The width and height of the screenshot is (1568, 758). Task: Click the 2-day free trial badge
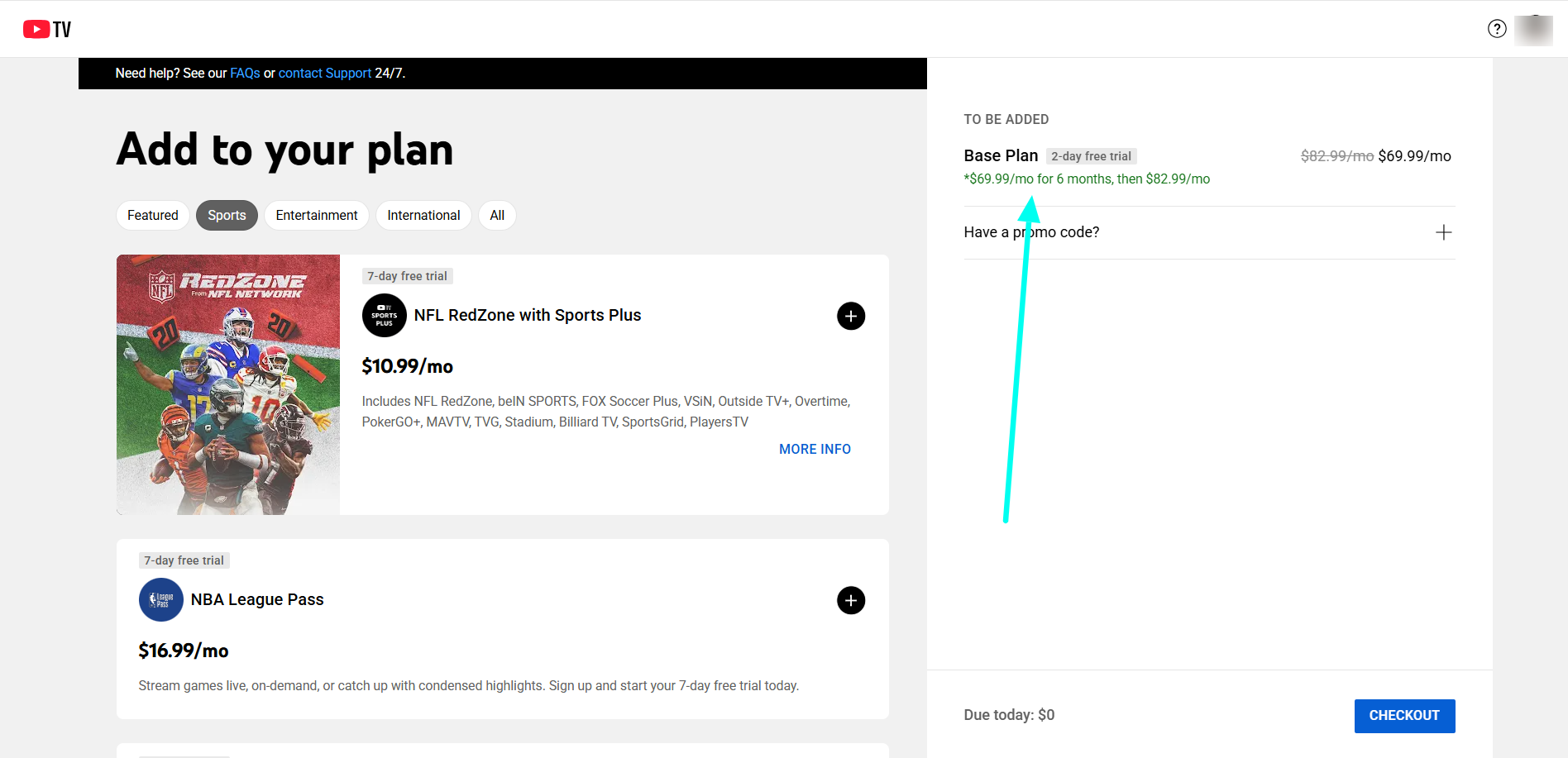pyautogui.click(x=1092, y=156)
